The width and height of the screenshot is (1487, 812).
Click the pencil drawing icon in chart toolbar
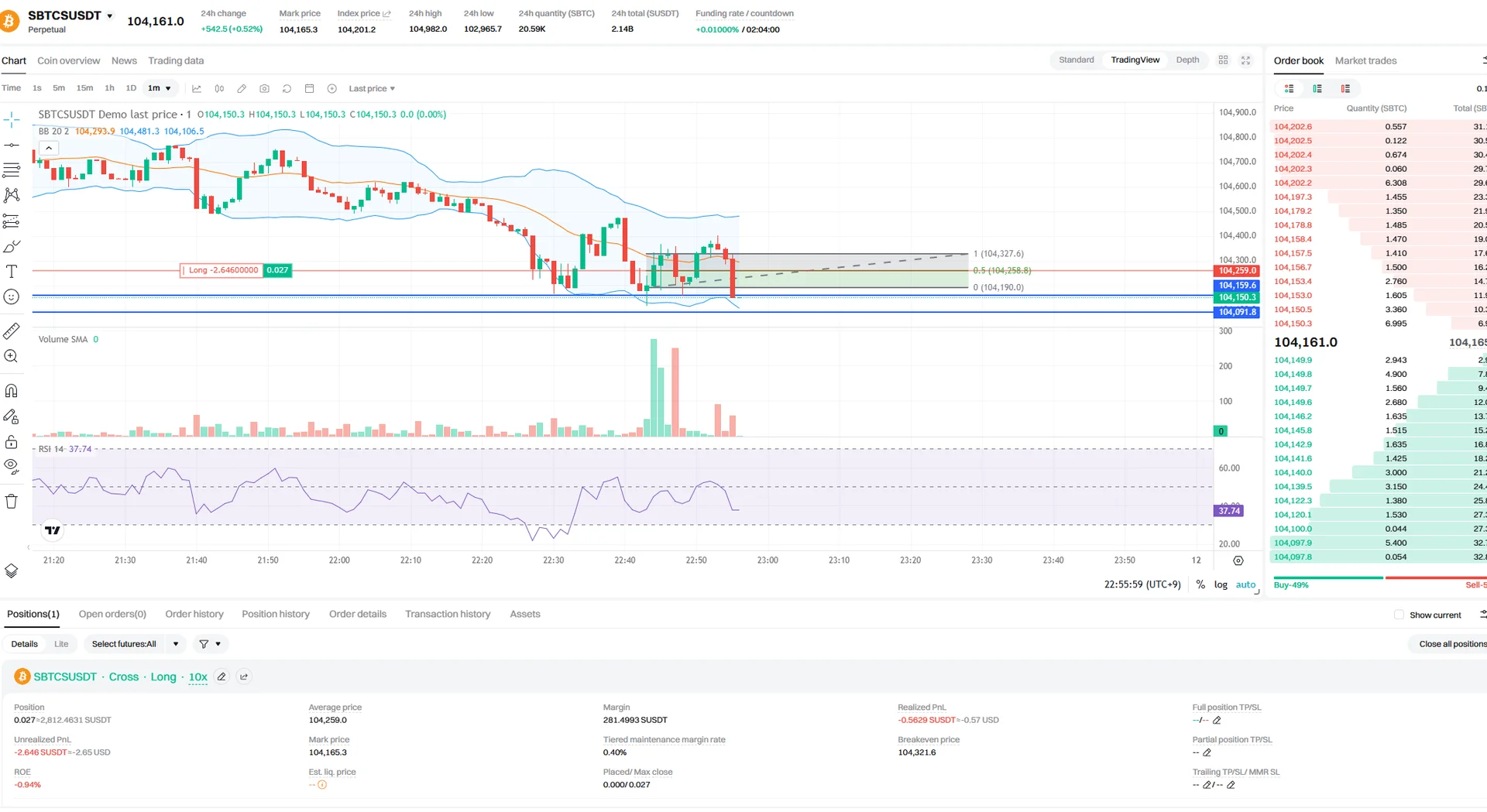click(242, 88)
